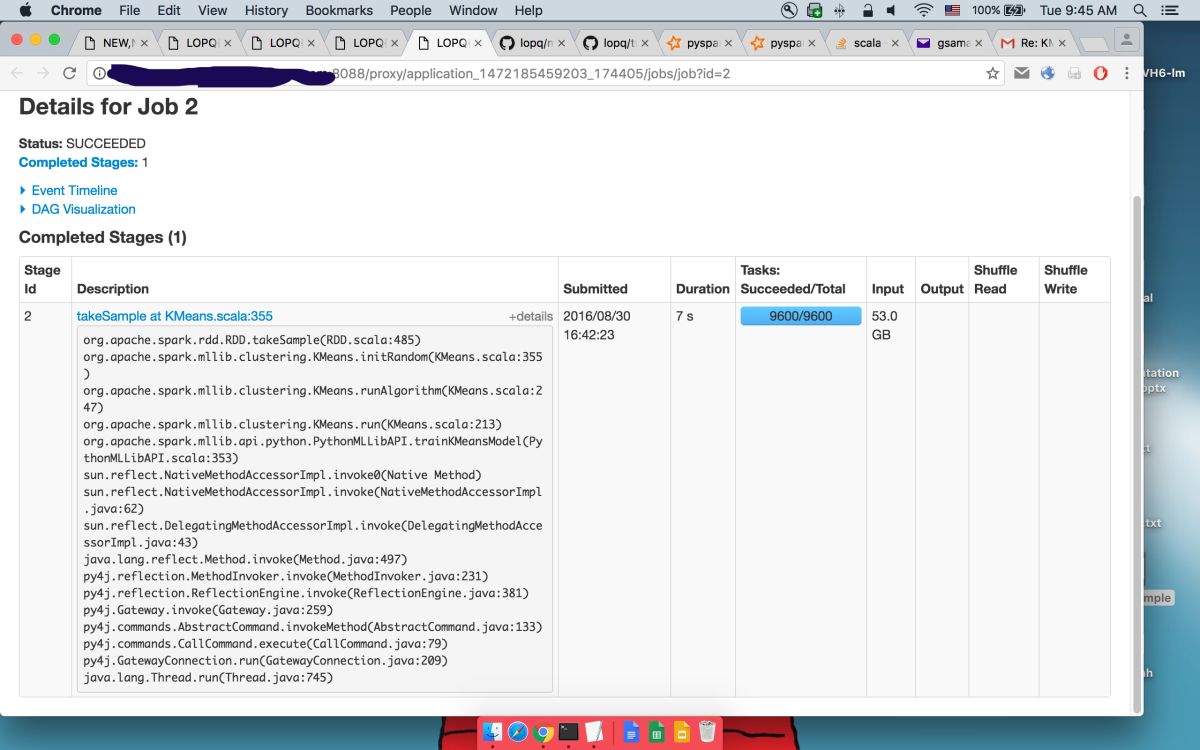Screen dimensions: 1200x750
Task: Click the printer extension icon
Action: click(x=1074, y=73)
